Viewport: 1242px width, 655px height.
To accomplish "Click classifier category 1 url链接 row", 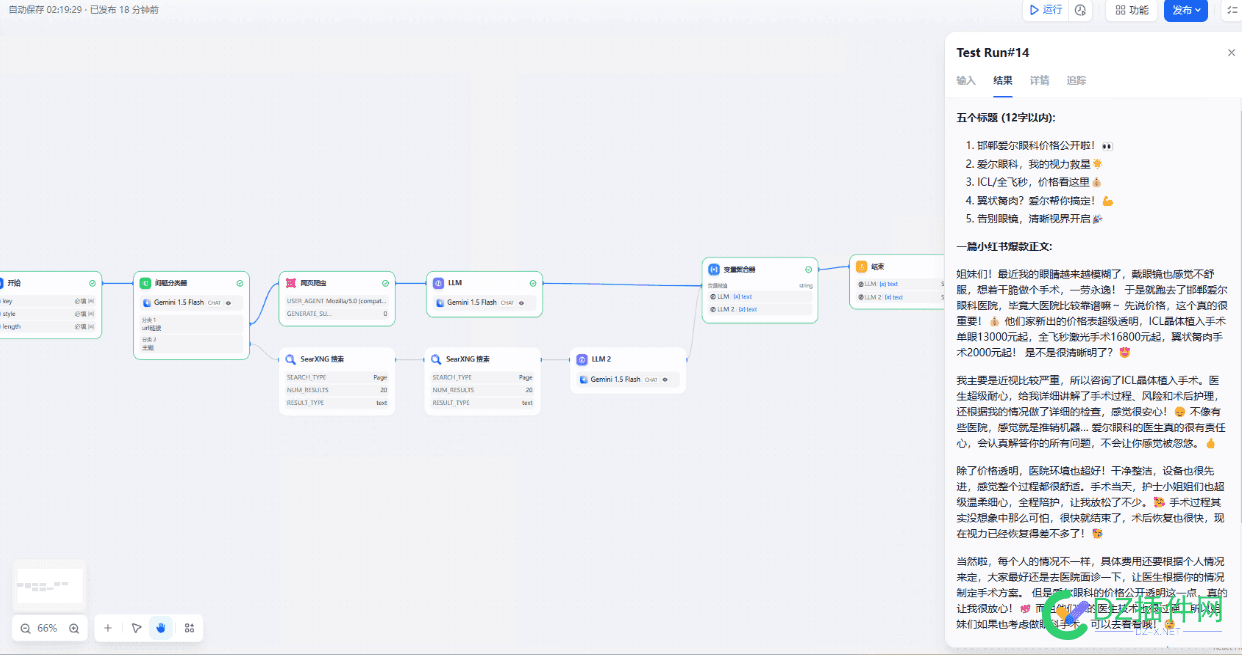I will coord(191,324).
